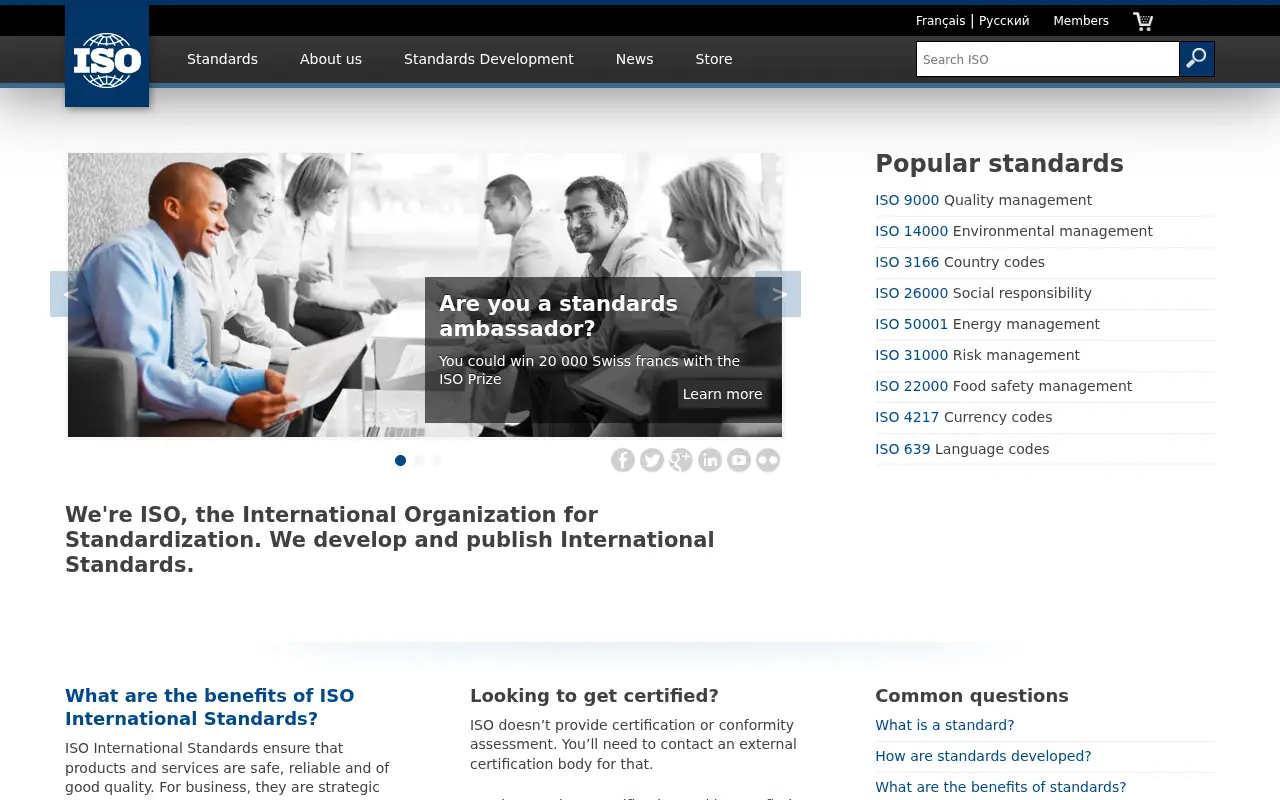Open ISO 9000 Quality management
Viewport: 1280px width, 800px height.
pyautogui.click(x=983, y=200)
